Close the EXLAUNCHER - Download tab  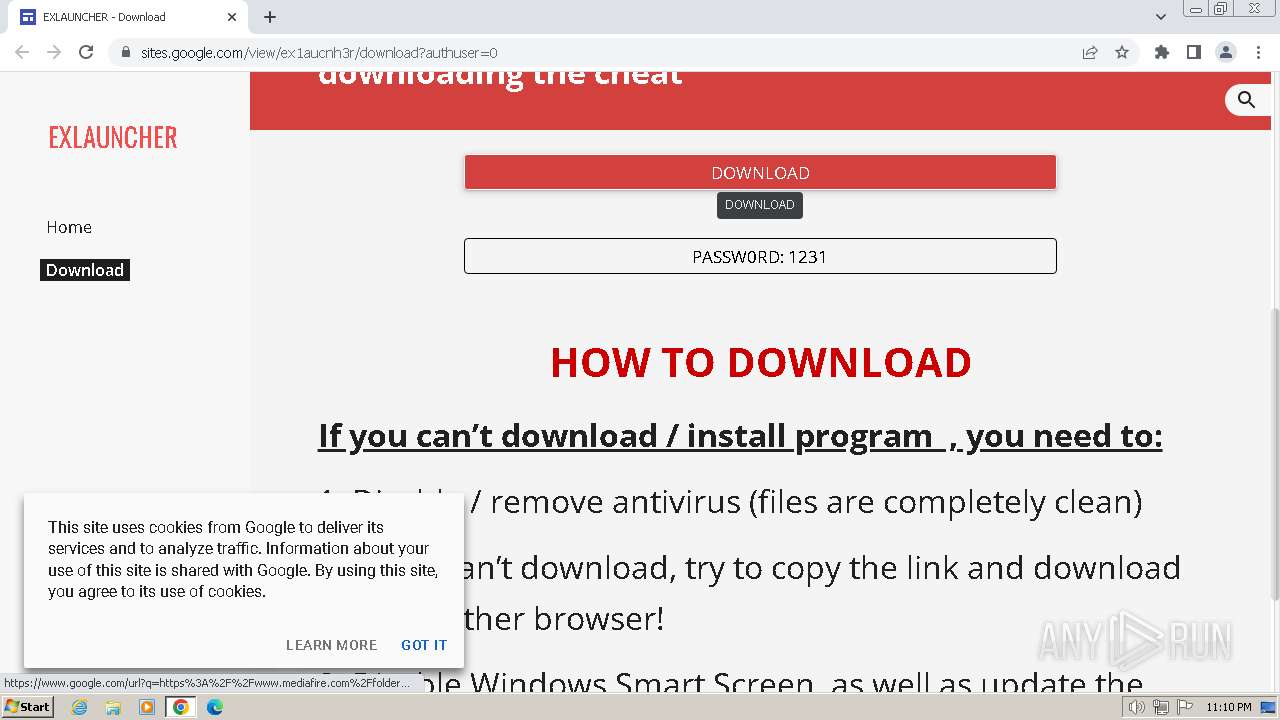232,17
